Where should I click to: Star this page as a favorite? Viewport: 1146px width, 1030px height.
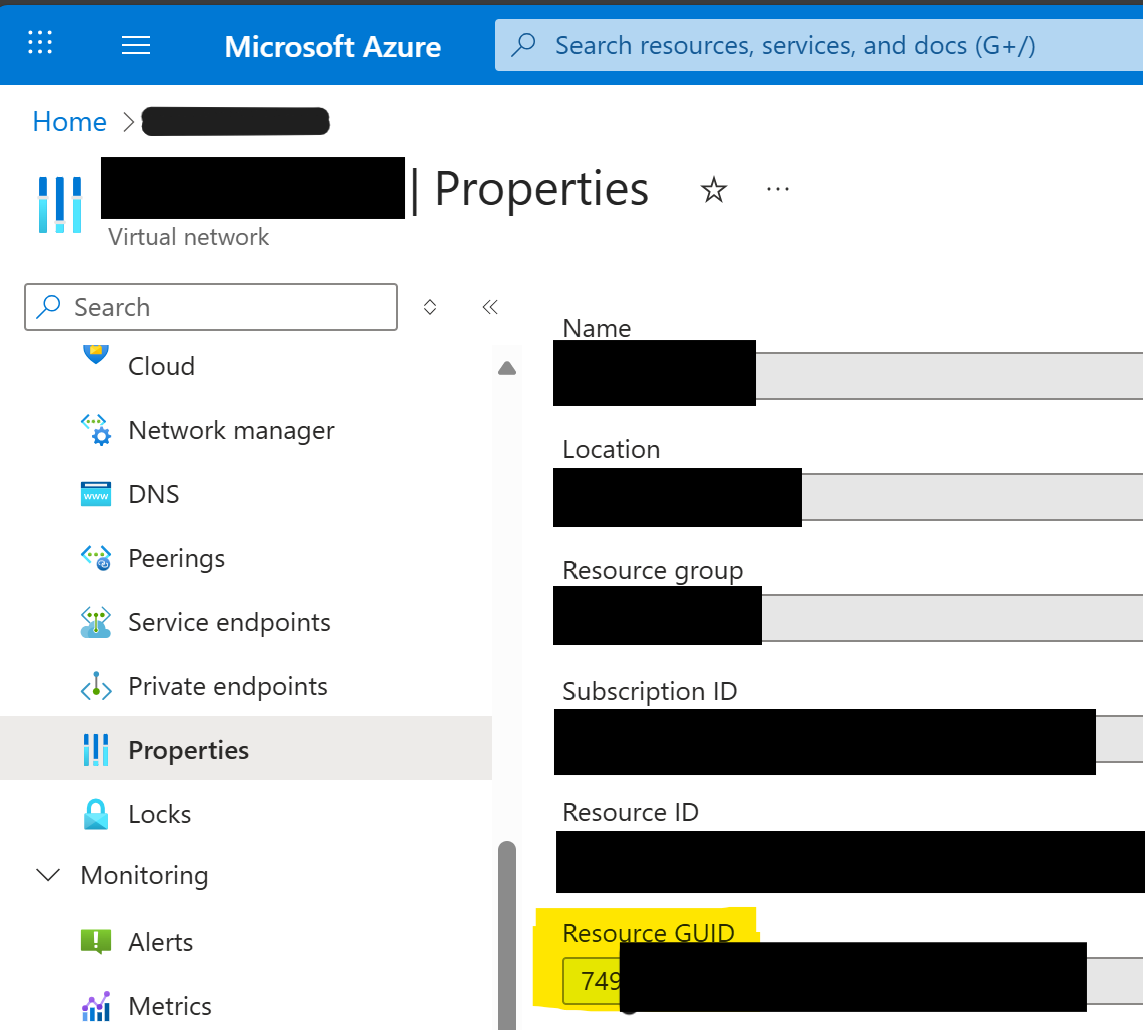click(x=714, y=189)
